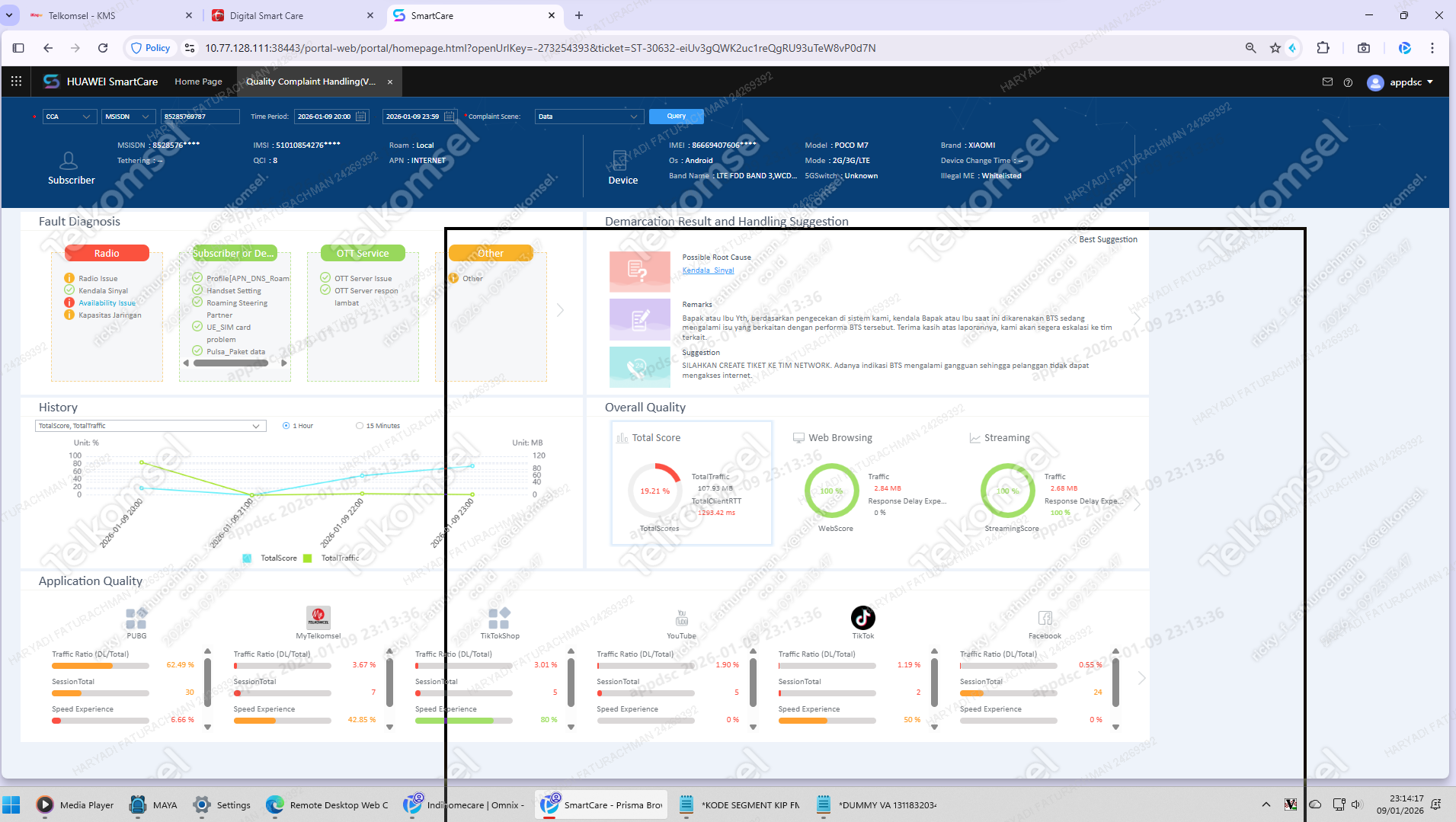The image size is (1456, 822).
Task: Reload the page with refresh icon
Action: (x=103, y=48)
